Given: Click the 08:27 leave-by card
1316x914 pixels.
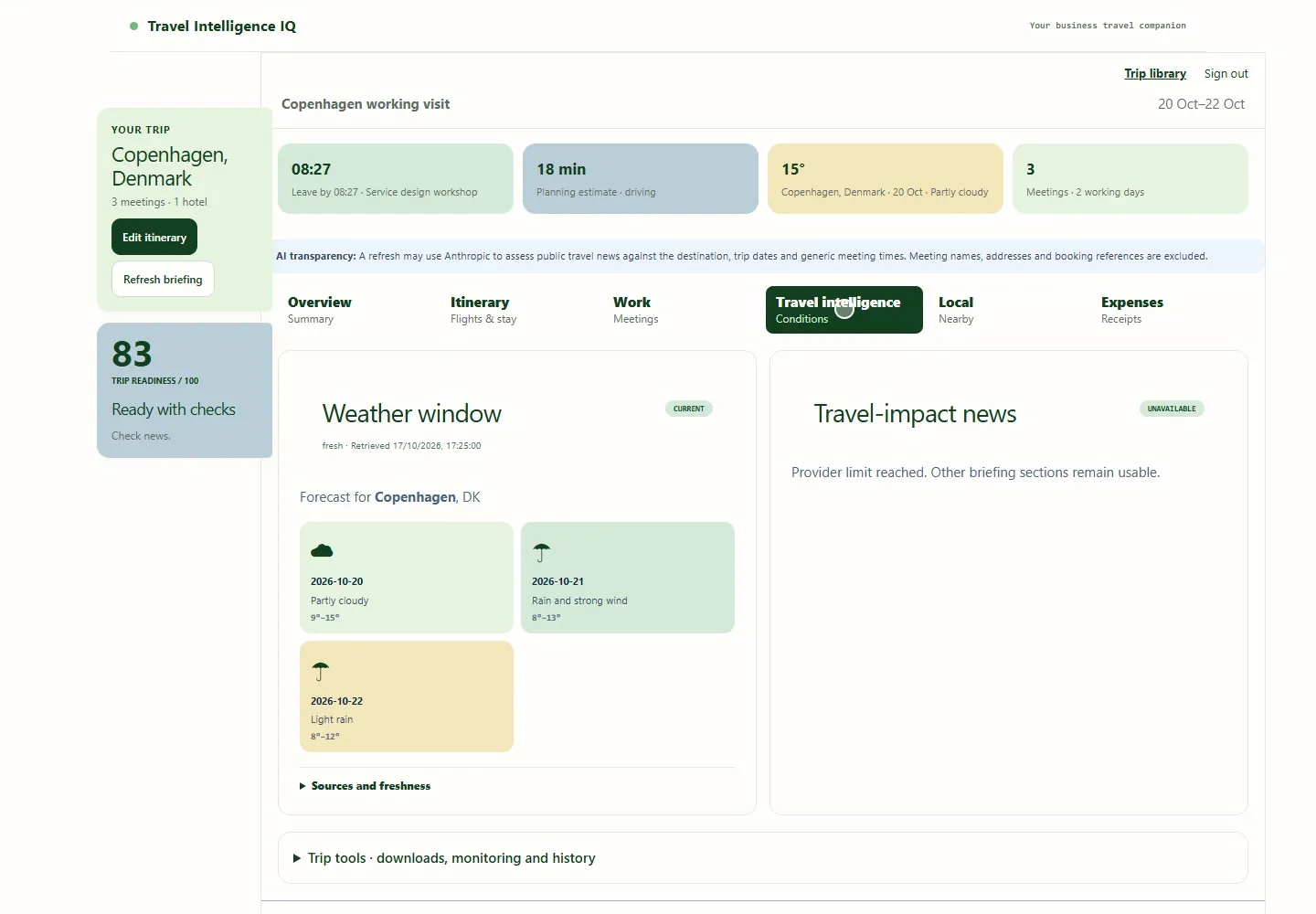Looking at the screenshot, I should tap(396, 178).
